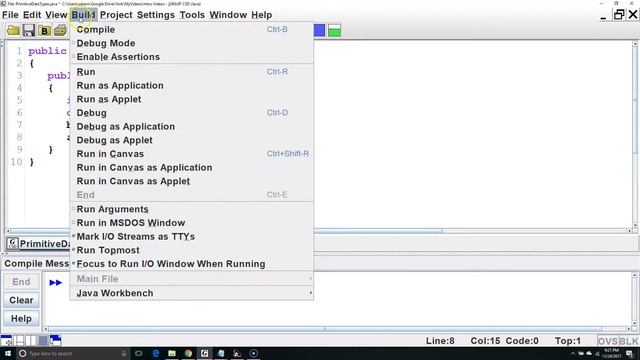The image size is (640, 360).
Task: Click the editor horizontal scrollbar
Action: coord(318,231)
